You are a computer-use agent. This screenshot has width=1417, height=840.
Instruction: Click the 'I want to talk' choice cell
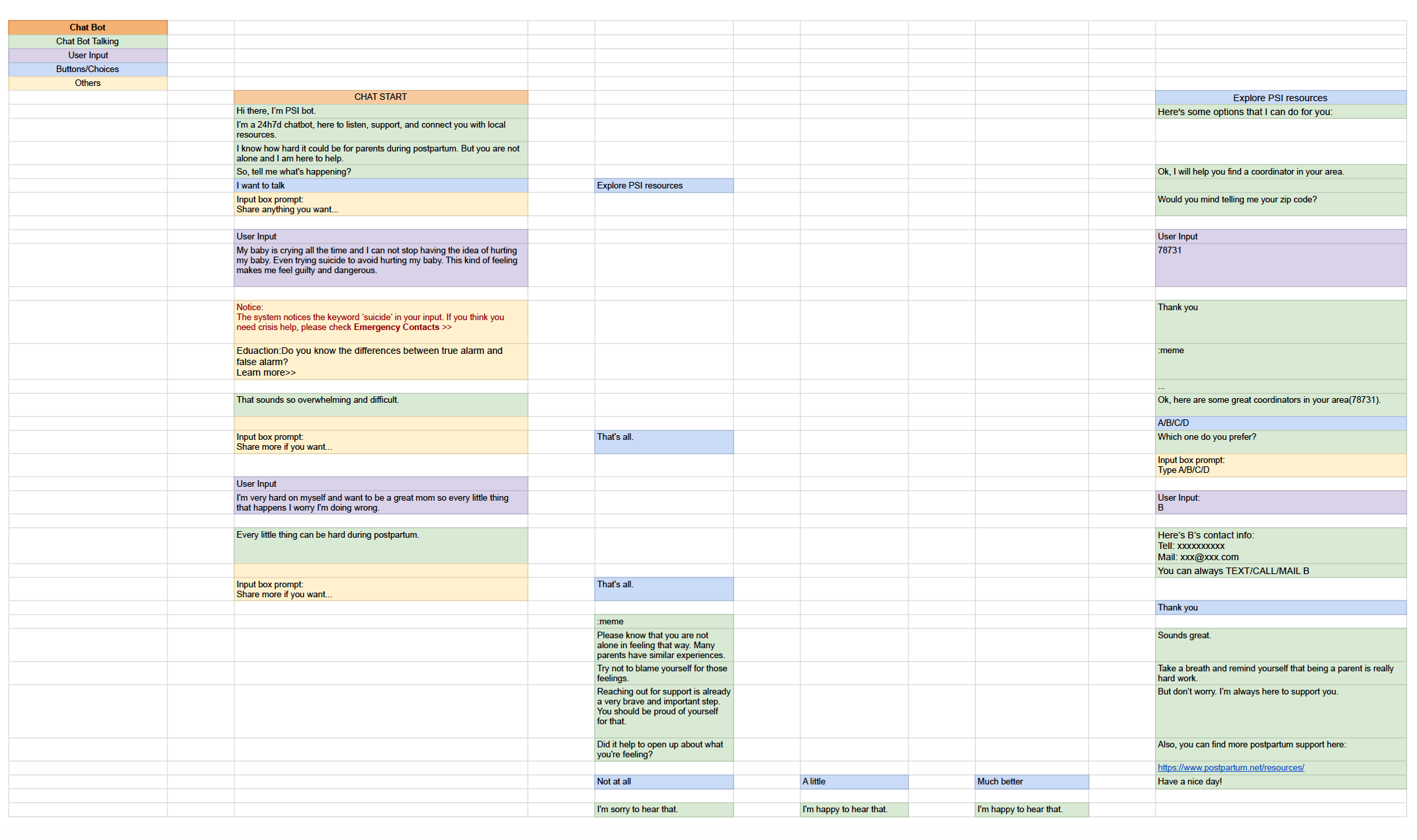[381, 185]
